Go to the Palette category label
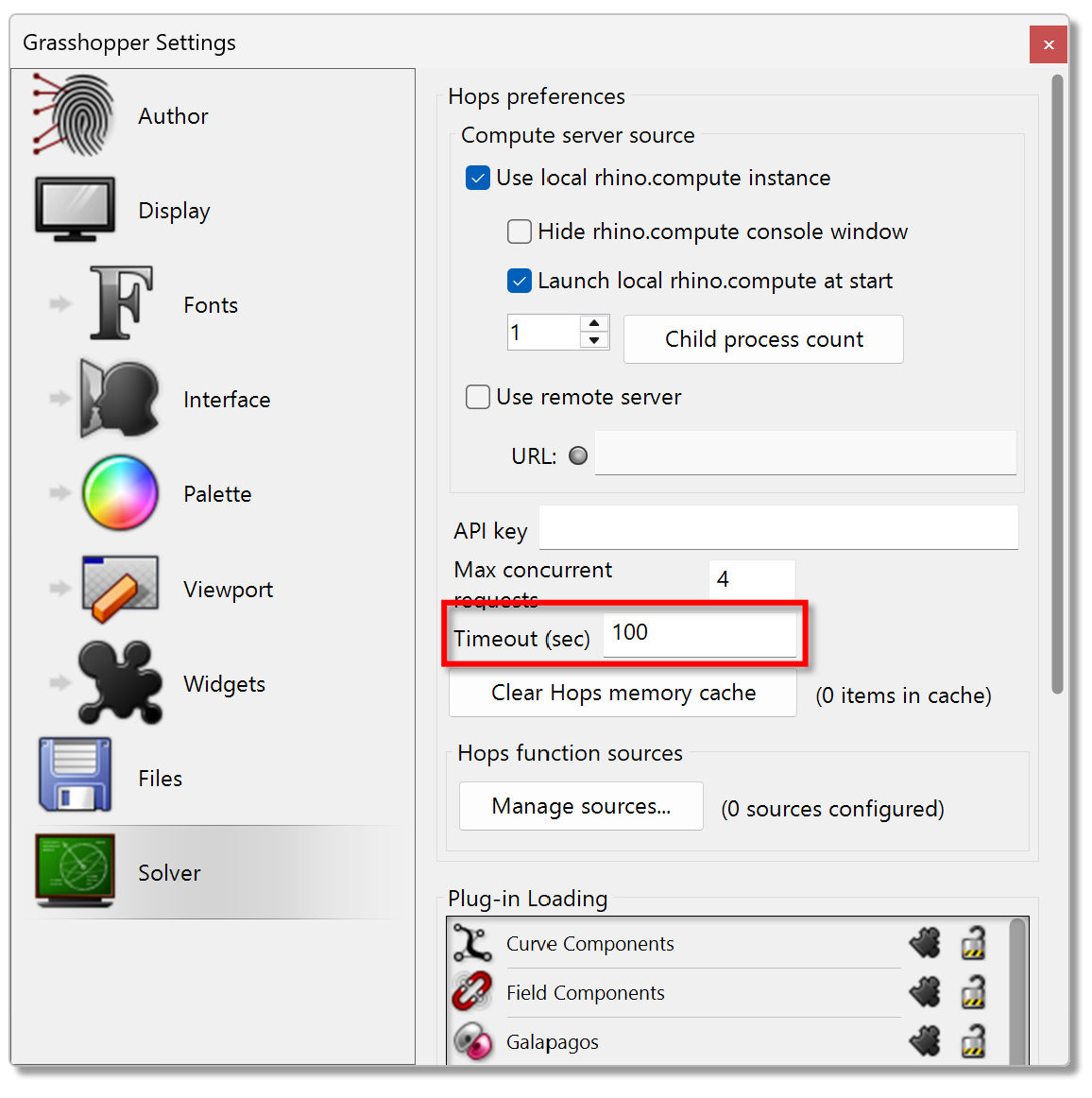Image resolution: width=1092 pixels, height=1098 pixels. point(217,494)
